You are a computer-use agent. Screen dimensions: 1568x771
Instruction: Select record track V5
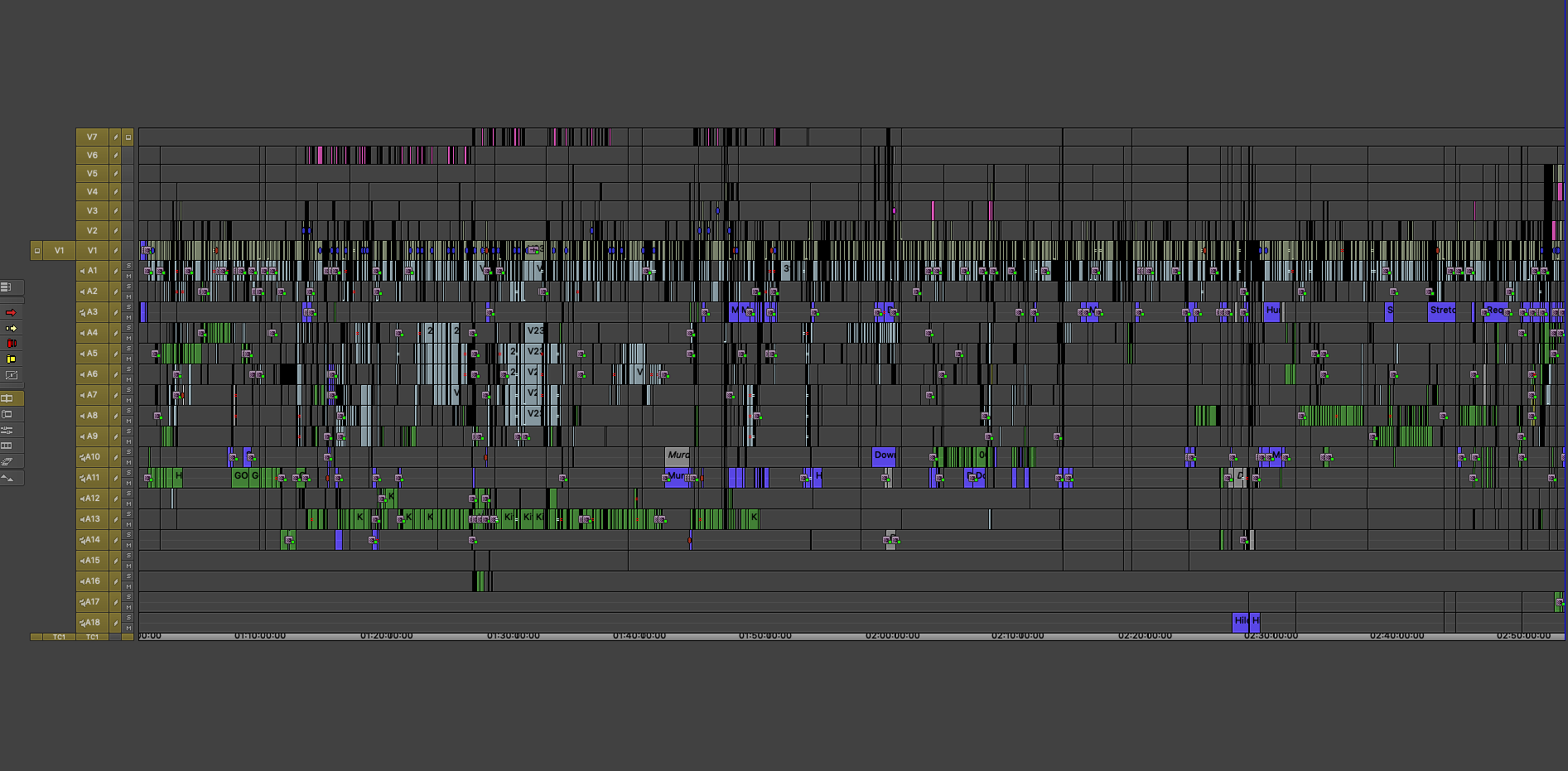(x=92, y=174)
